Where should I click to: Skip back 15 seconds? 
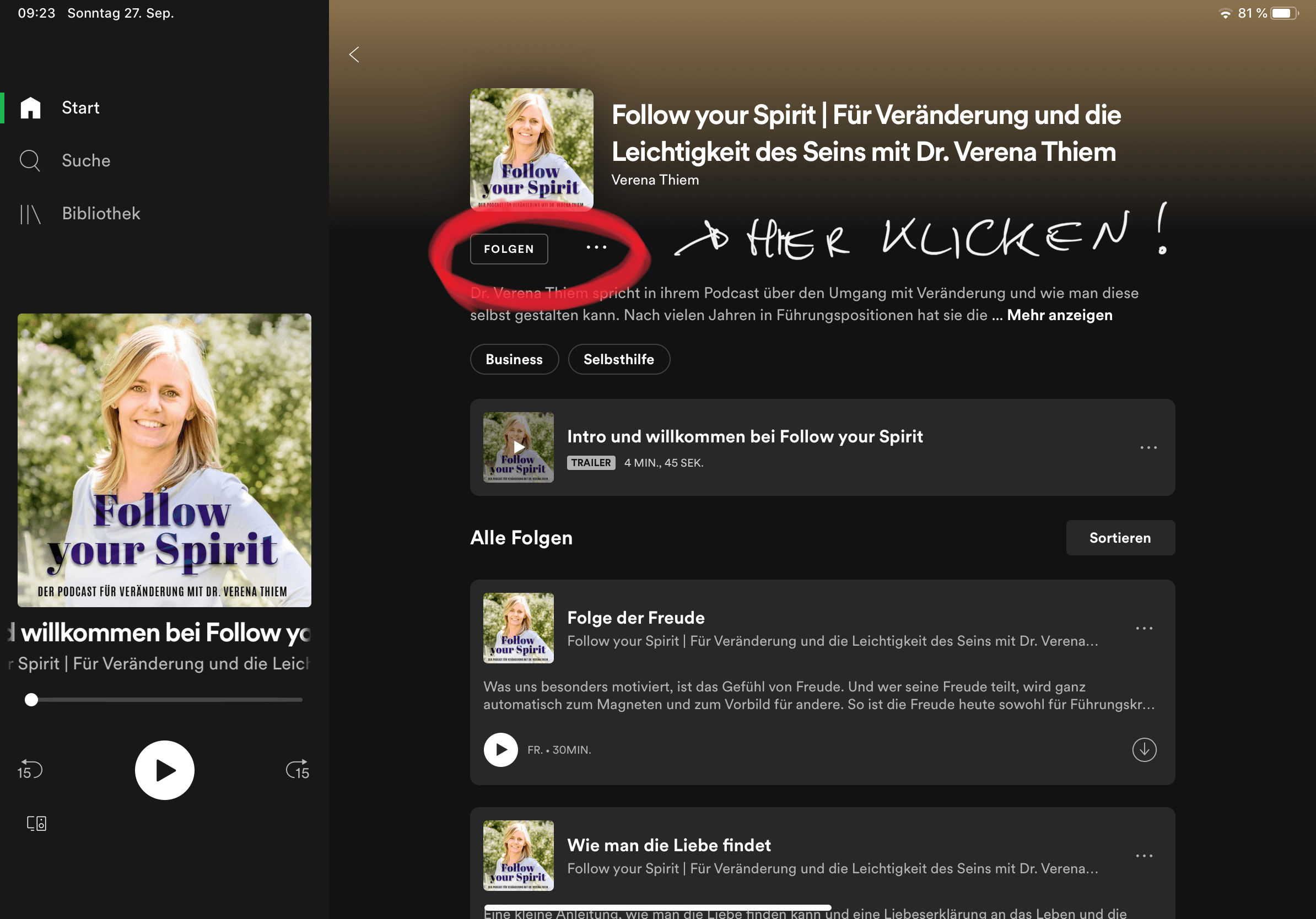30,770
